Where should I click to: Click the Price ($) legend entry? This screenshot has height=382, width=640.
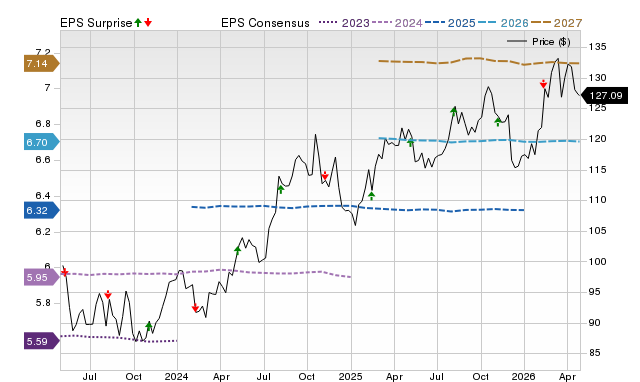539,42
